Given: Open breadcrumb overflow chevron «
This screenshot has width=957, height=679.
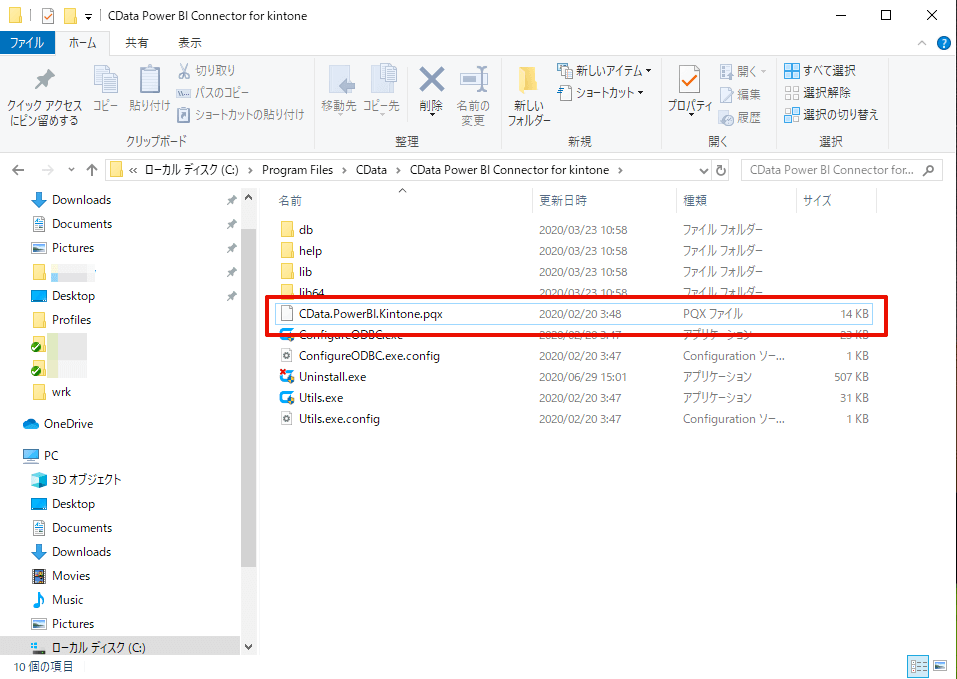Looking at the screenshot, I should tap(133, 170).
